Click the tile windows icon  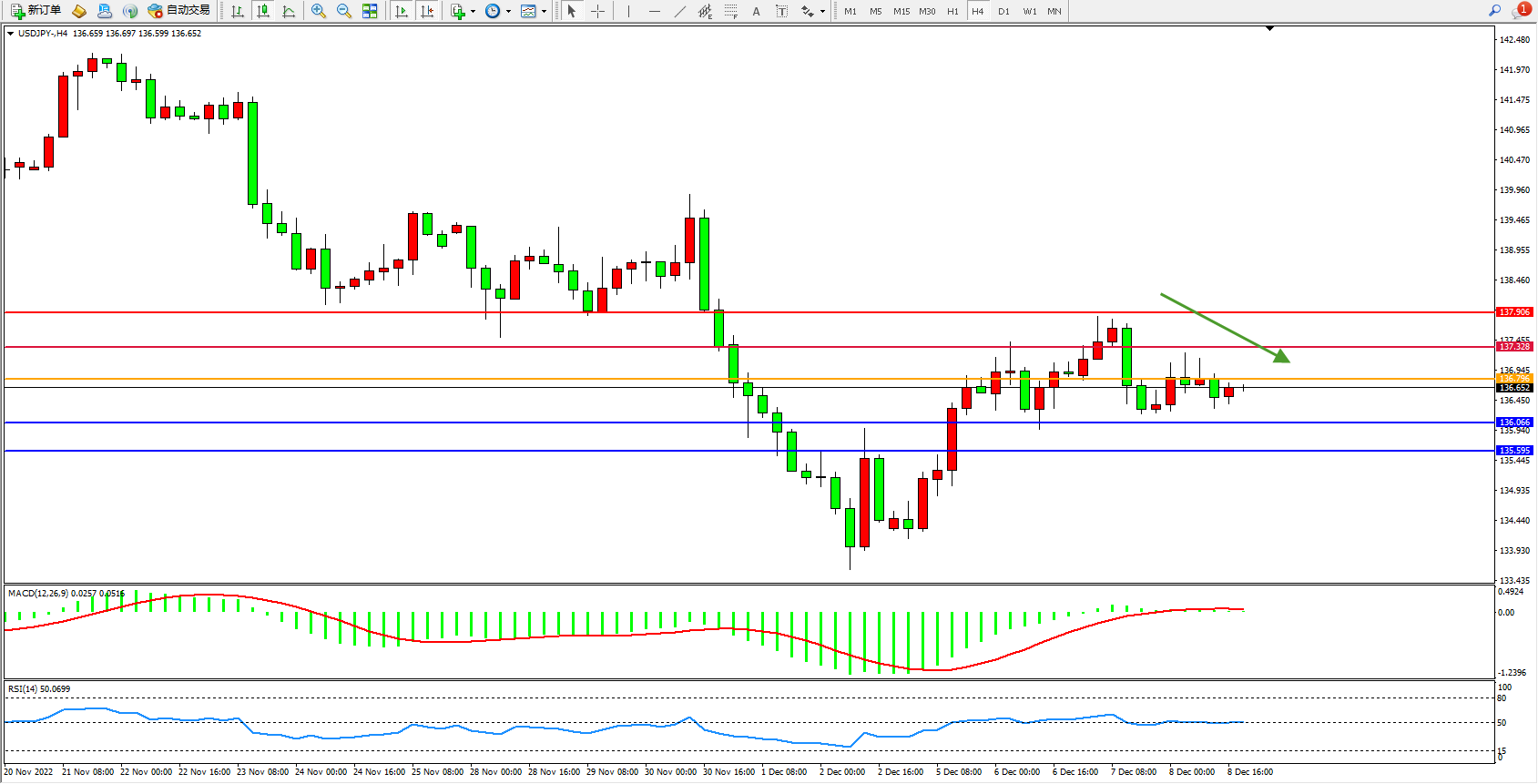coord(370,11)
